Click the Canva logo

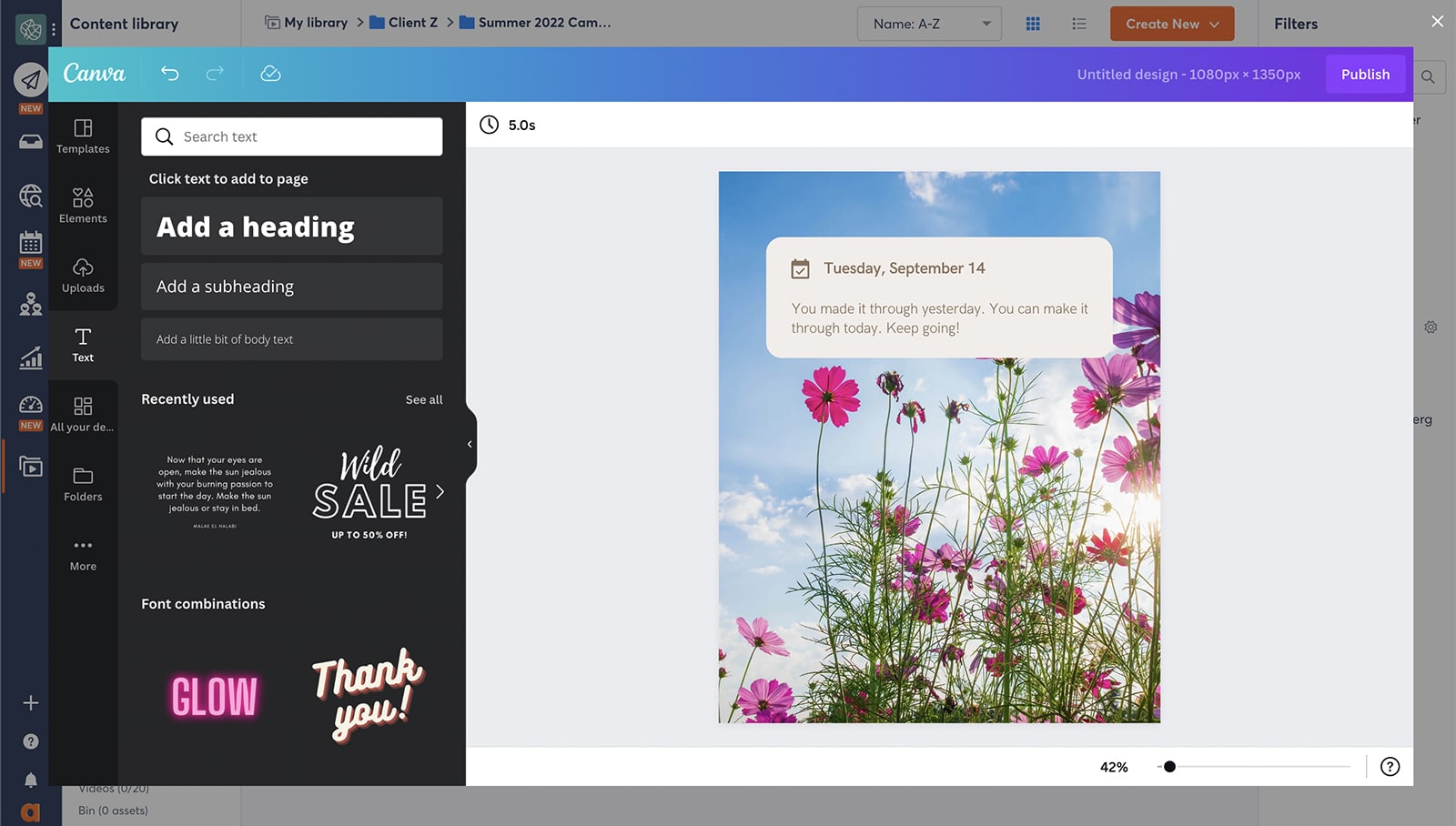click(x=94, y=74)
